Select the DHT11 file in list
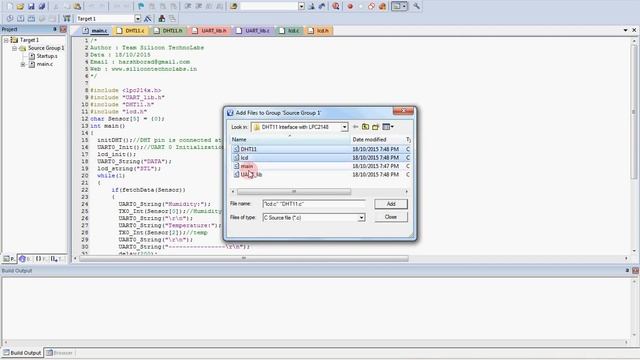The width and height of the screenshot is (640, 360). point(249,149)
